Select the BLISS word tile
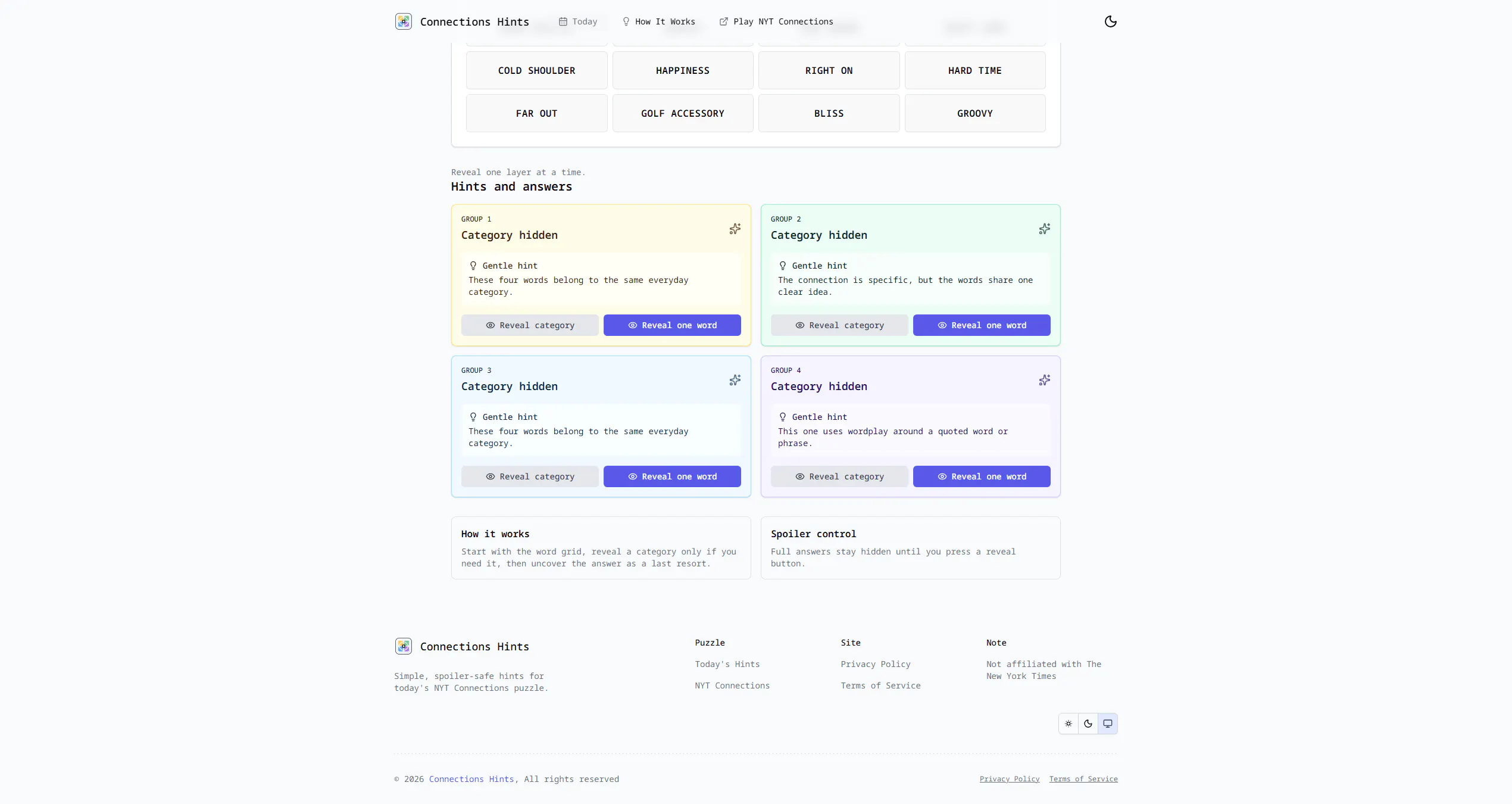Viewport: 1512px width, 804px height. pyautogui.click(x=829, y=113)
